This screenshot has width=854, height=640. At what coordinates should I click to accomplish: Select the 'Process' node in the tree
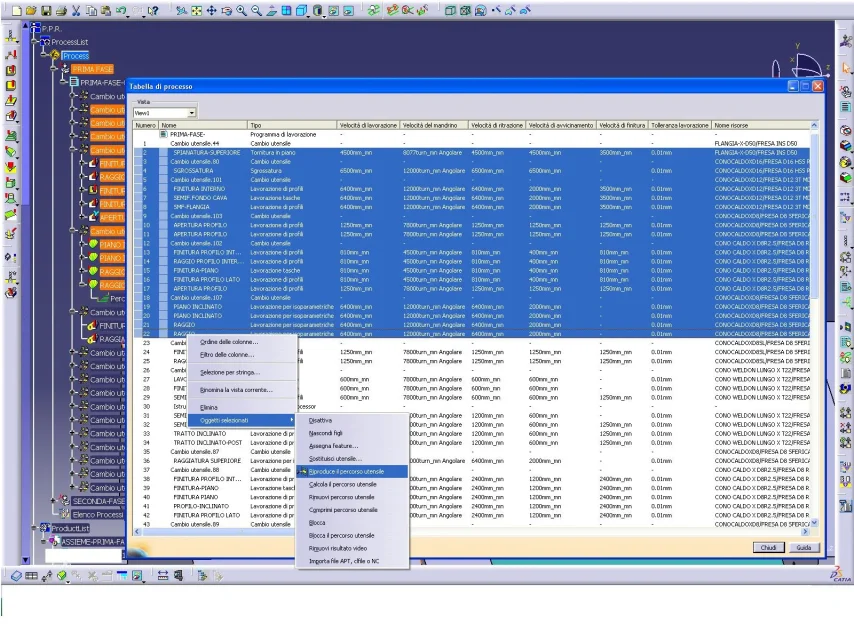75,56
